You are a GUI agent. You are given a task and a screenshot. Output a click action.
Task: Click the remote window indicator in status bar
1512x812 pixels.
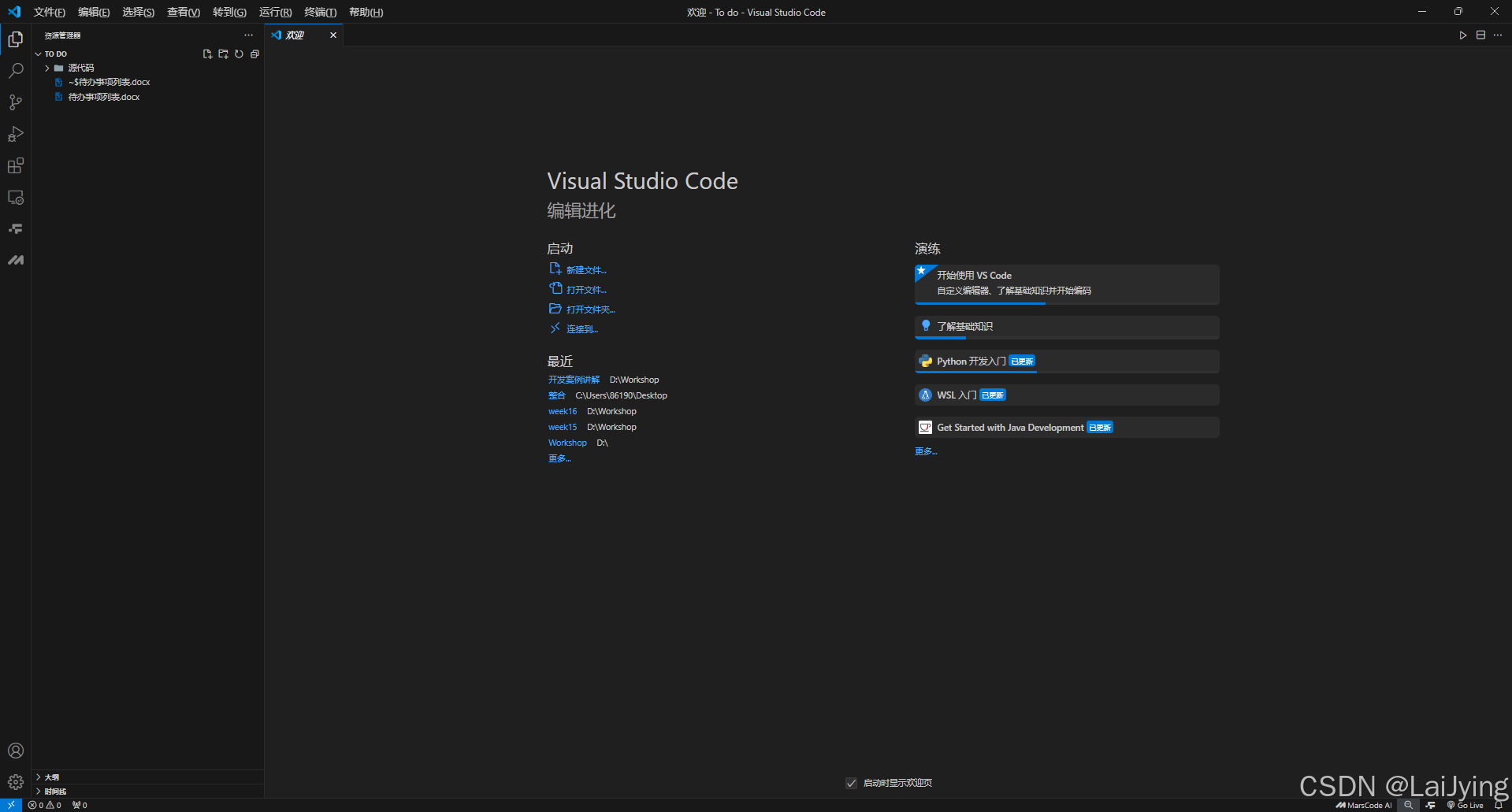click(x=11, y=805)
